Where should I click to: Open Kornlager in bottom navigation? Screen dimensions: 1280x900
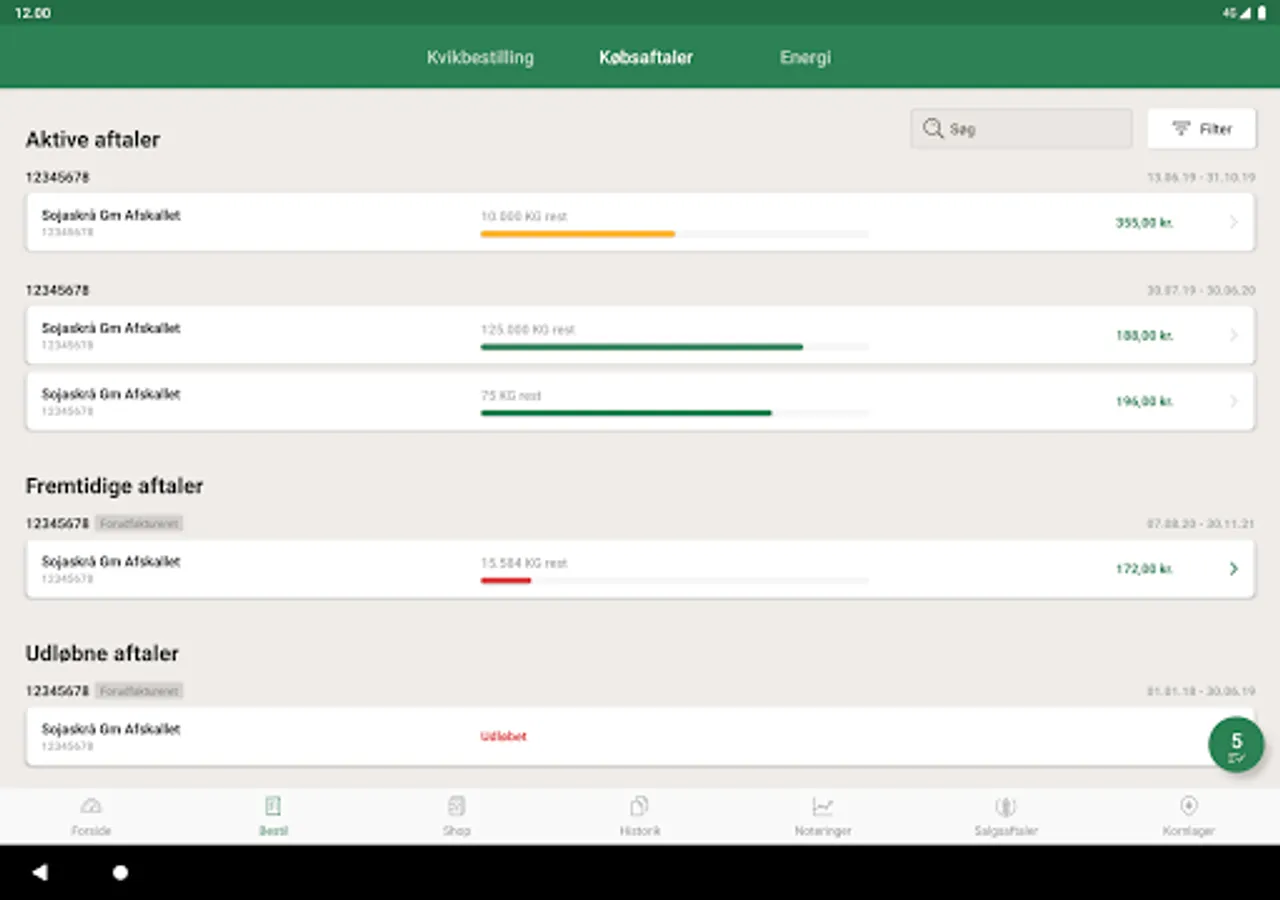(1188, 816)
